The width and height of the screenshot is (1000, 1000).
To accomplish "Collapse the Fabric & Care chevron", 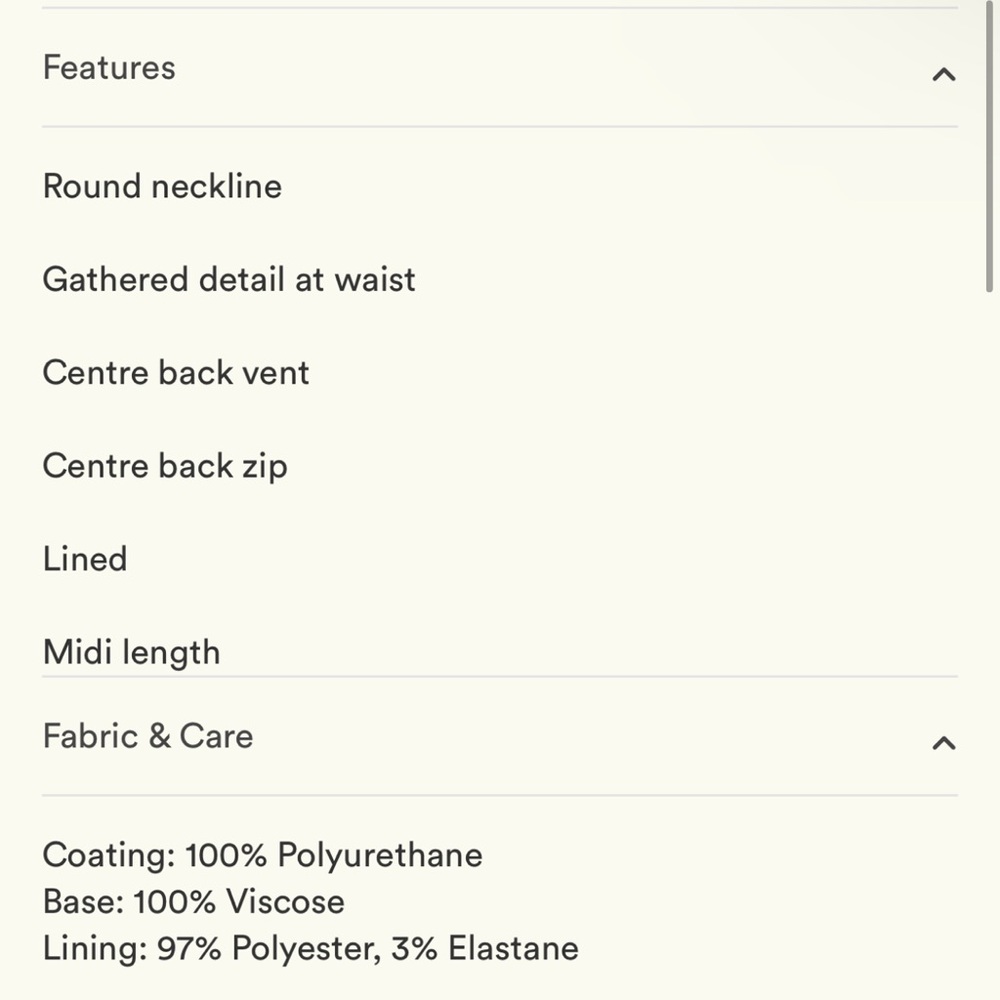I will click(x=944, y=743).
